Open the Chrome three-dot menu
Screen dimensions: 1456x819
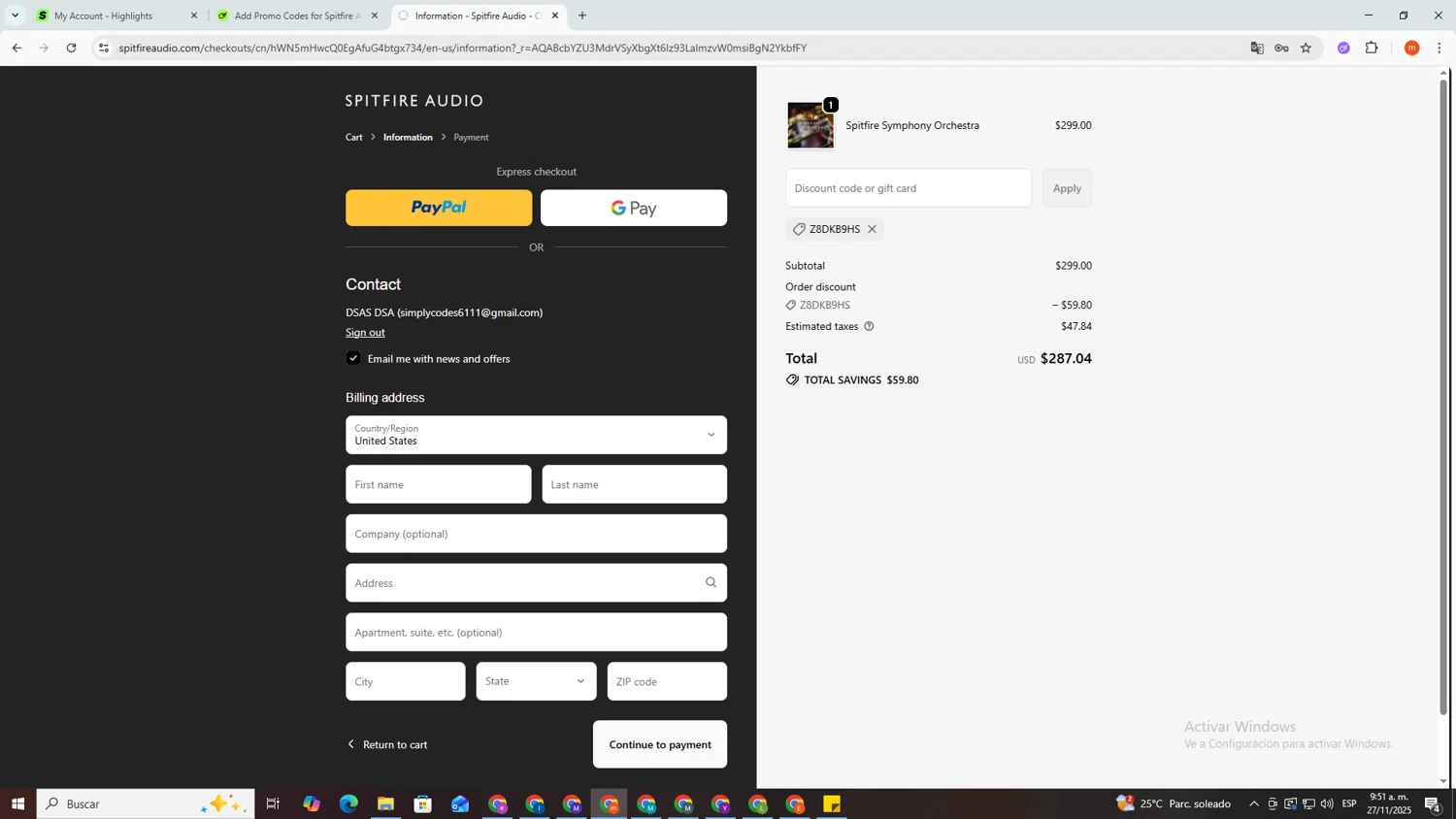pos(1439,48)
